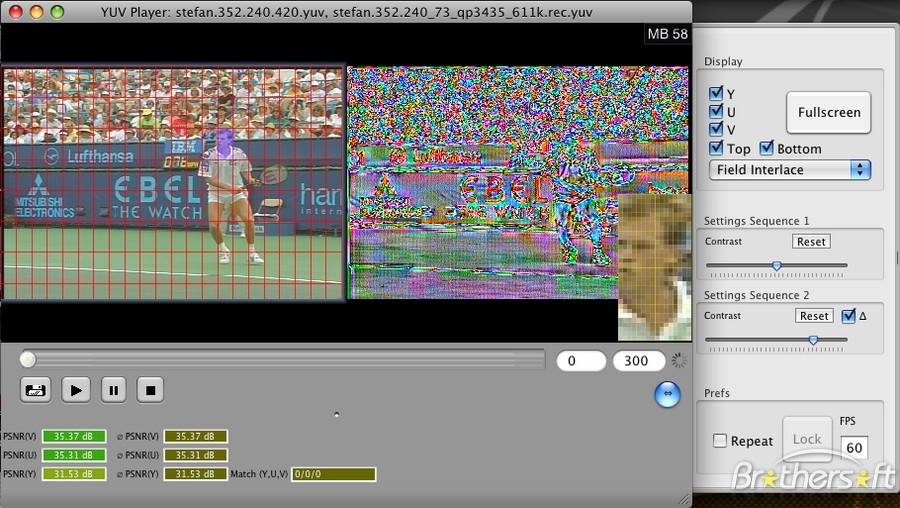Click the average ⌀ PSNR(V) value 35.37 dB
This screenshot has width=900, height=508.
tap(196, 436)
